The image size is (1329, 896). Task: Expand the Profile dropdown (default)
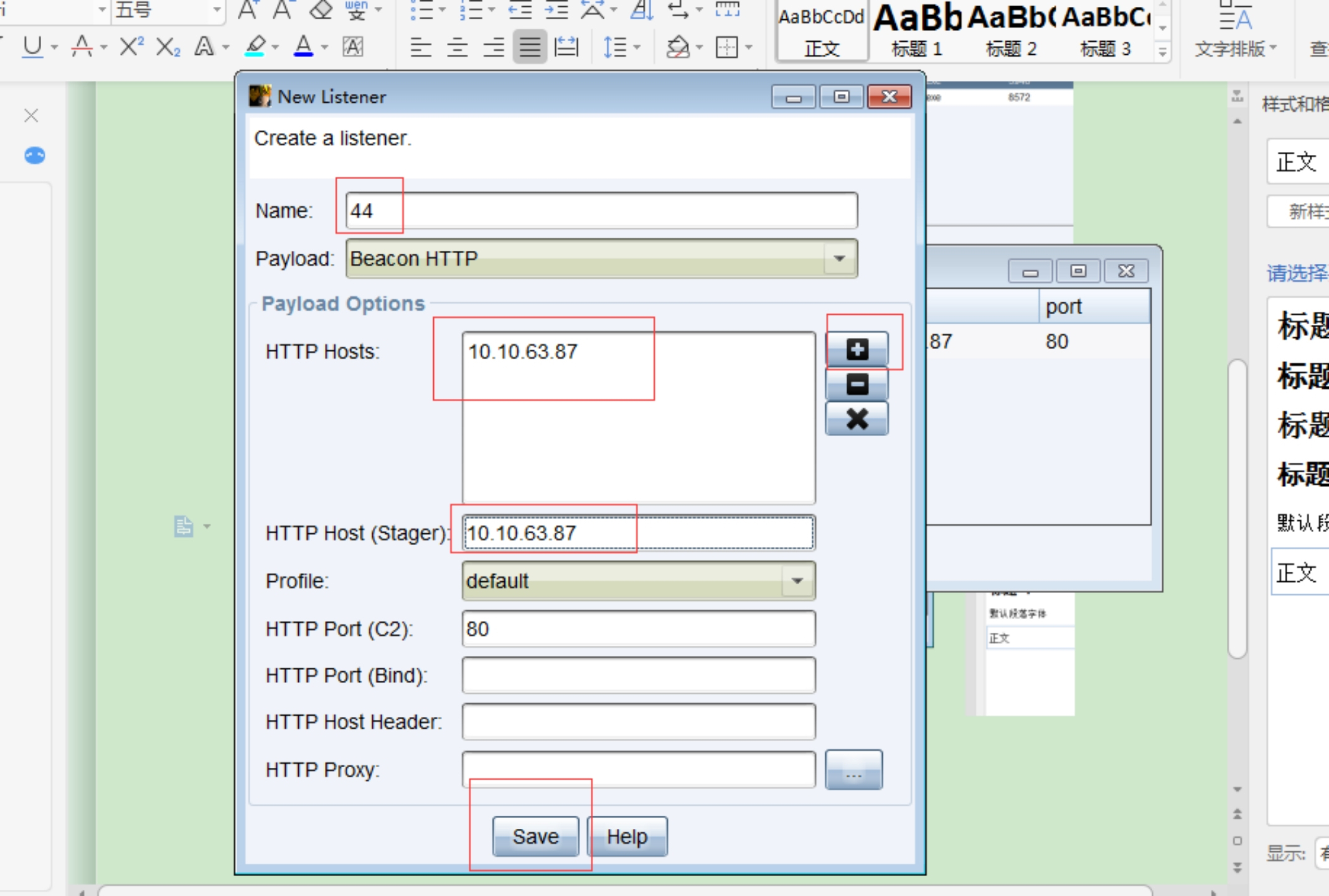(x=797, y=581)
